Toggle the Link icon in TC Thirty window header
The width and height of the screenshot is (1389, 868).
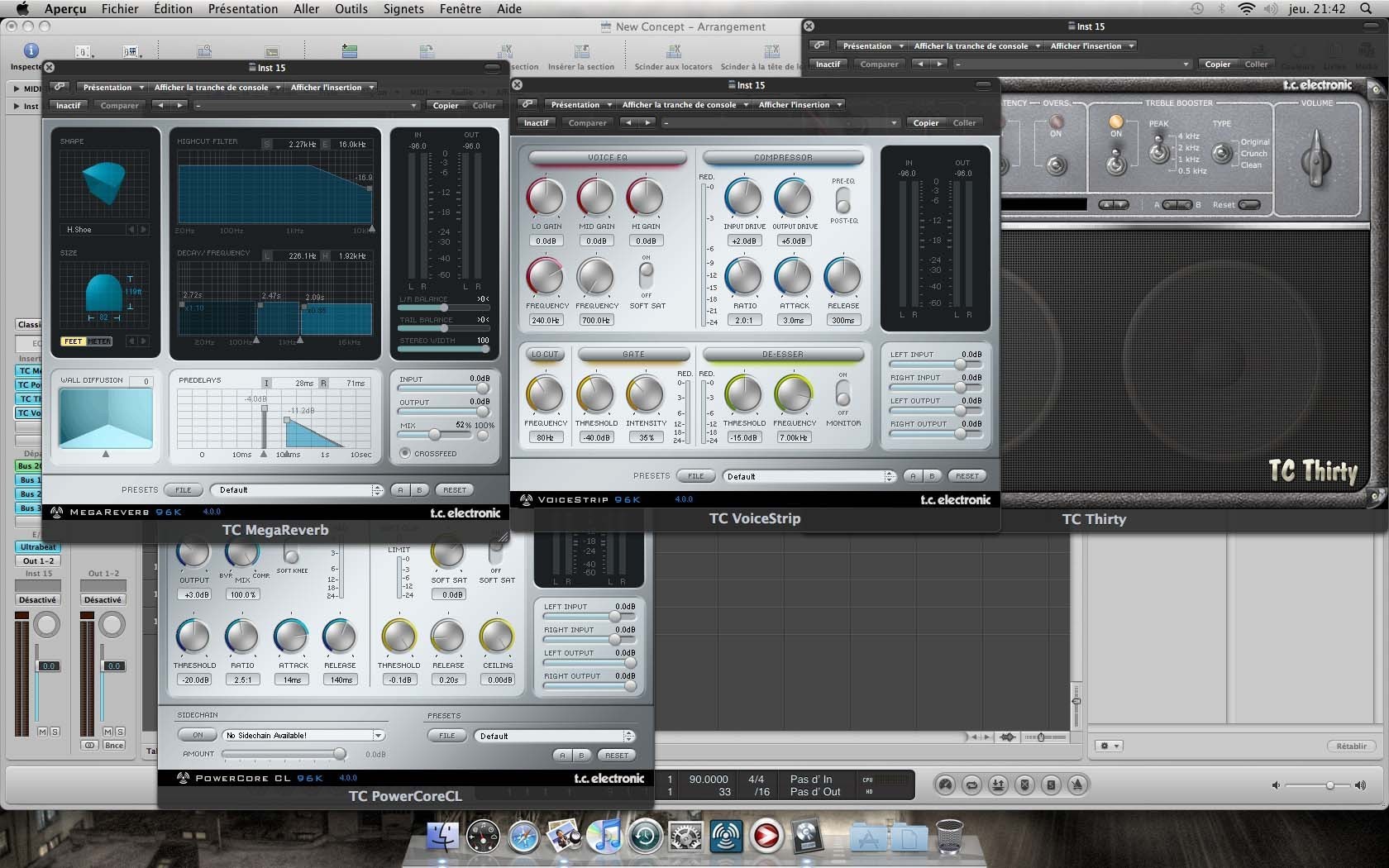coord(819,45)
